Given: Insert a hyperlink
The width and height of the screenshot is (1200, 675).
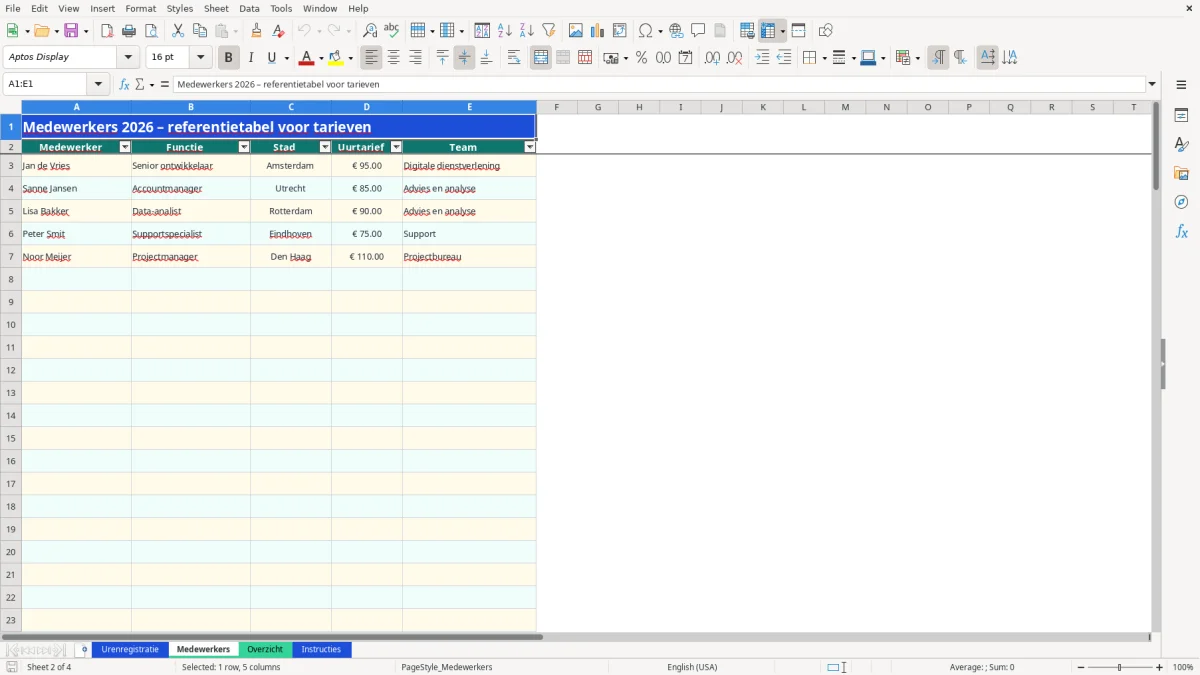Looking at the screenshot, I should 676,31.
